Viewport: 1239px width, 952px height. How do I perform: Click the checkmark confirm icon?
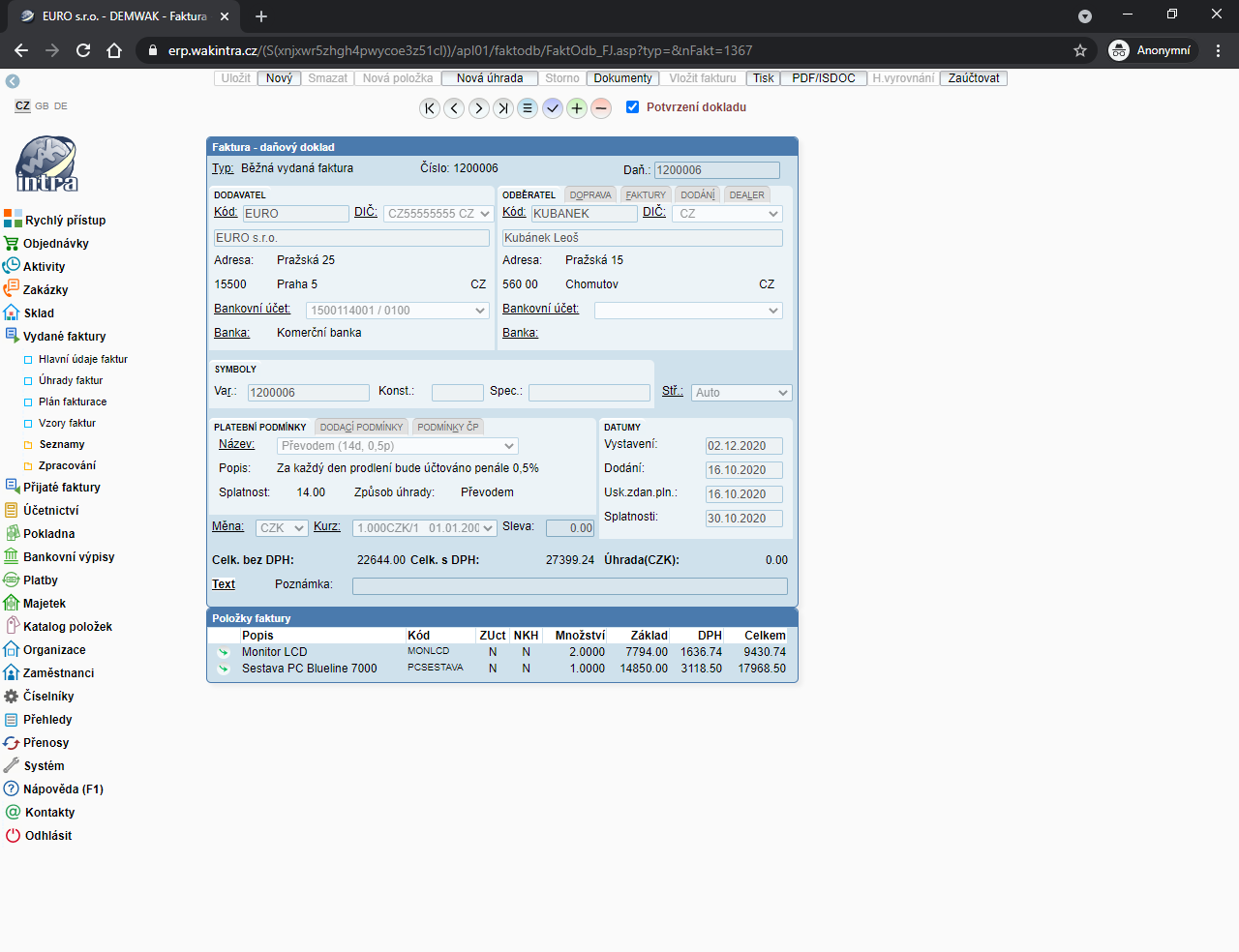[x=553, y=108]
